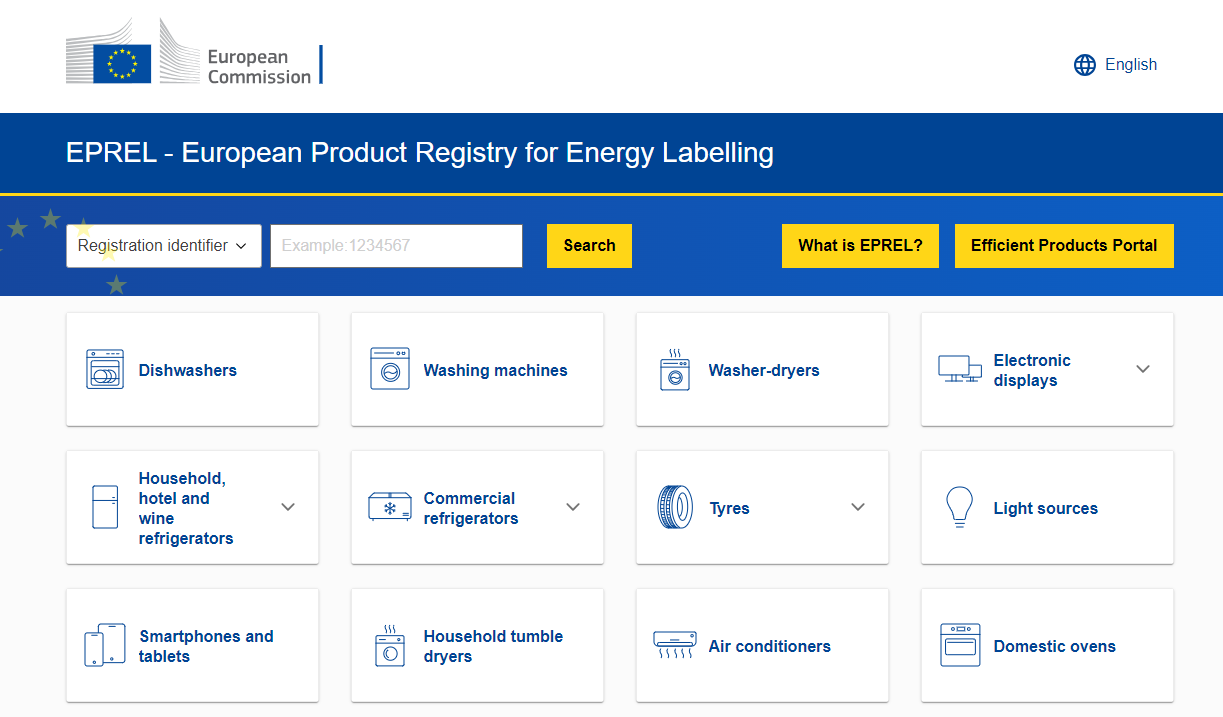Expand the Electronic displays chevron
The height and width of the screenshot is (717, 1223).
[x=1143, y=369]
